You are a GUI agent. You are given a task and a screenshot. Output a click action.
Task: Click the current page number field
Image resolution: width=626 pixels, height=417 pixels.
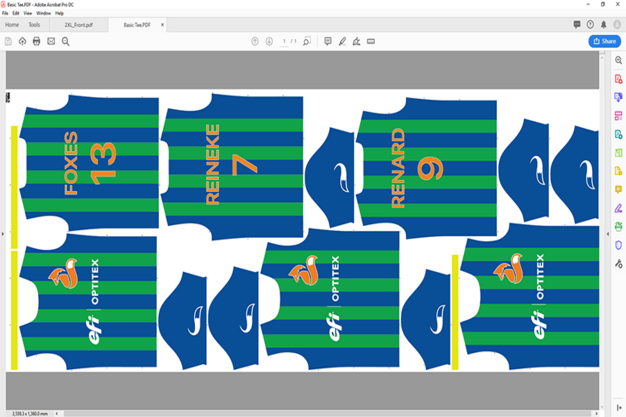pos(284,41)
